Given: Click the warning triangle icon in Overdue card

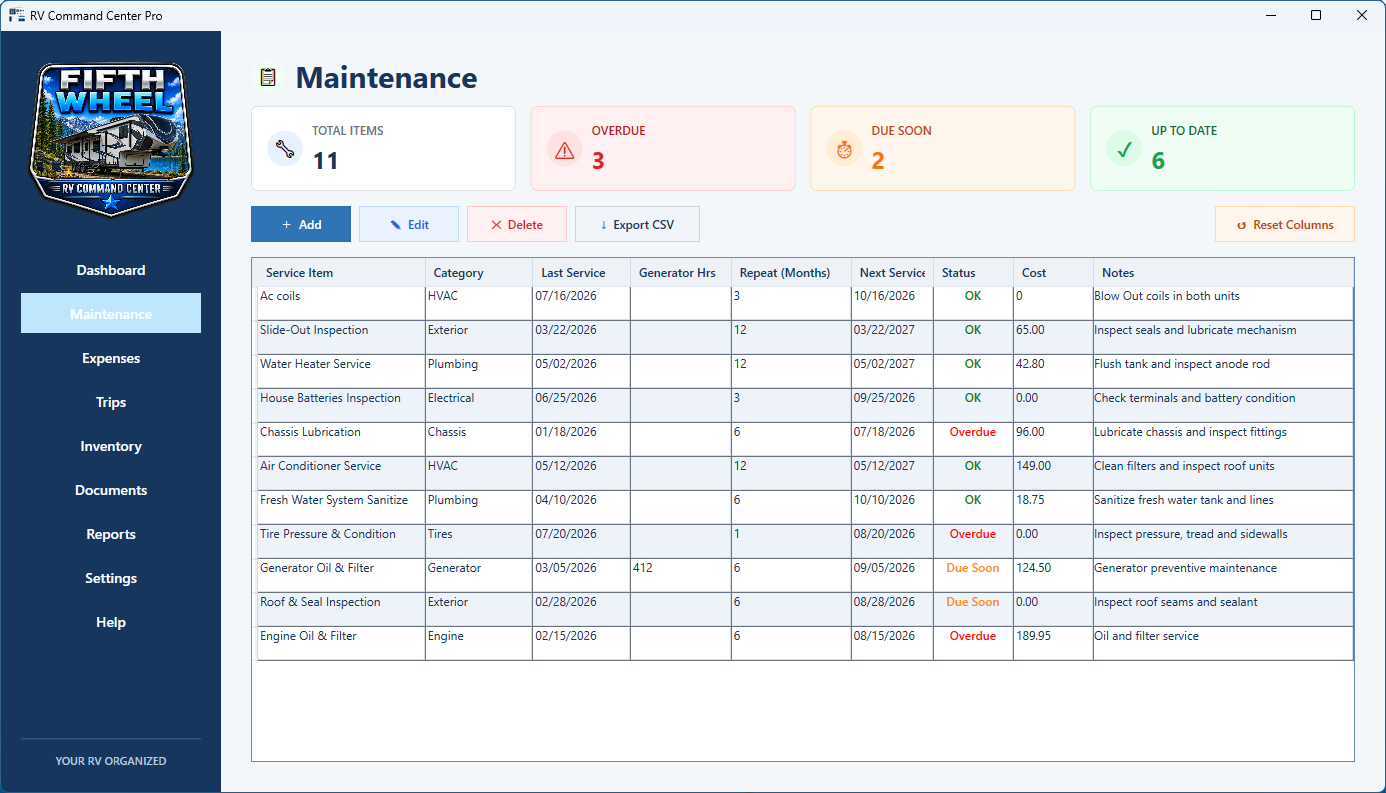Looking at the screenshot, I should coord(565,149).
